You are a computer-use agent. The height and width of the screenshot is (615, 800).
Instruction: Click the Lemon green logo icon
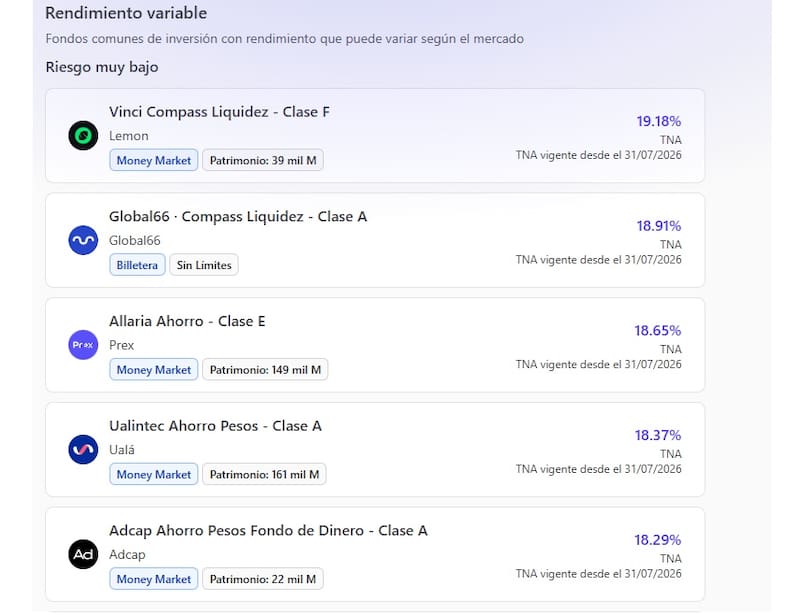pos(83,136)
